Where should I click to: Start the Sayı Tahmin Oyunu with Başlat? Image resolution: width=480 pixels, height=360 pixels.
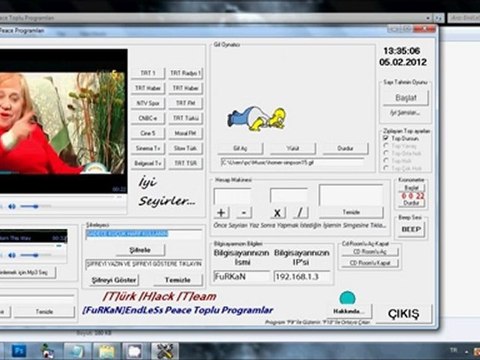click(x=405, y=98)
